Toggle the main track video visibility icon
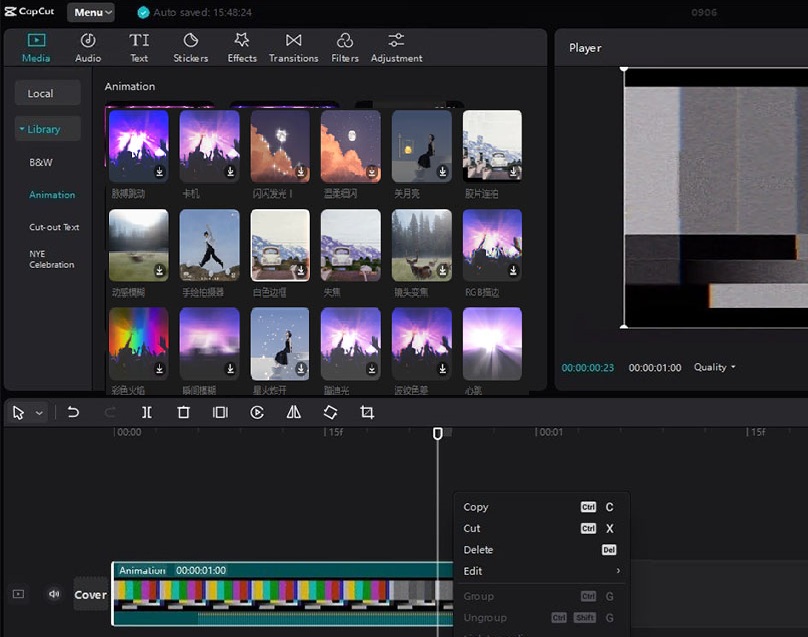Image resolution: width=808 pixels, height=637 pixels. coord(18,594)
